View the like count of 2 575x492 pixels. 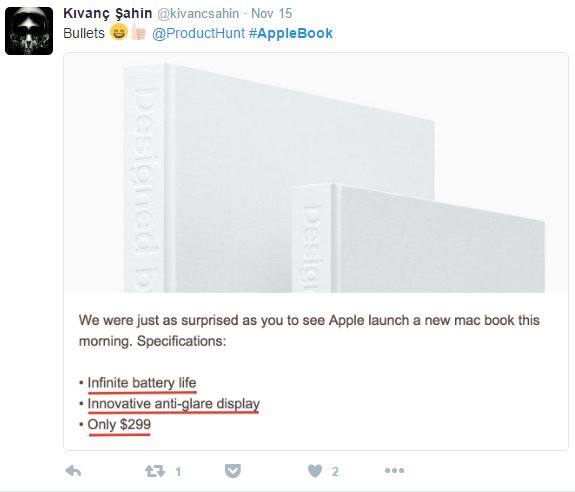(335, 471)
